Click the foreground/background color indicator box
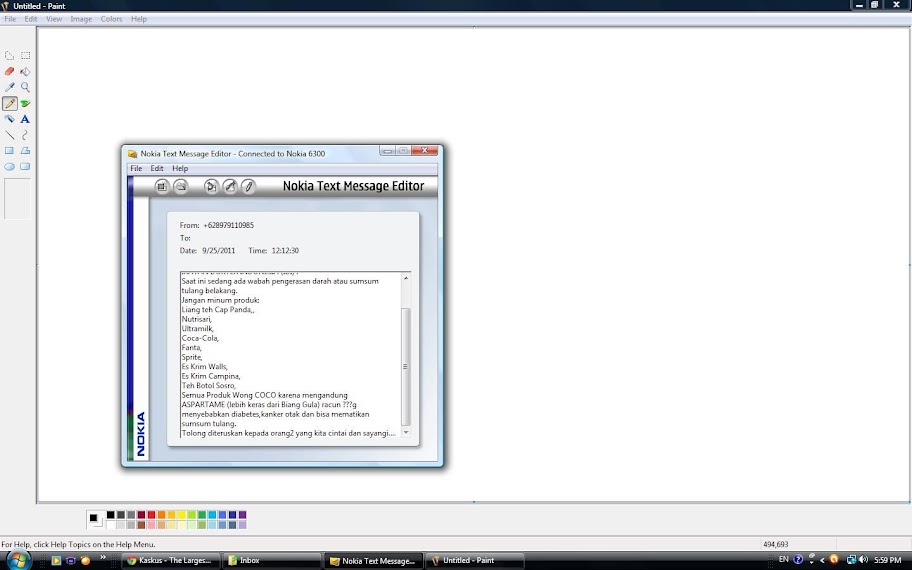This screenshot has height=570, width=912. [x=95, y=519]
